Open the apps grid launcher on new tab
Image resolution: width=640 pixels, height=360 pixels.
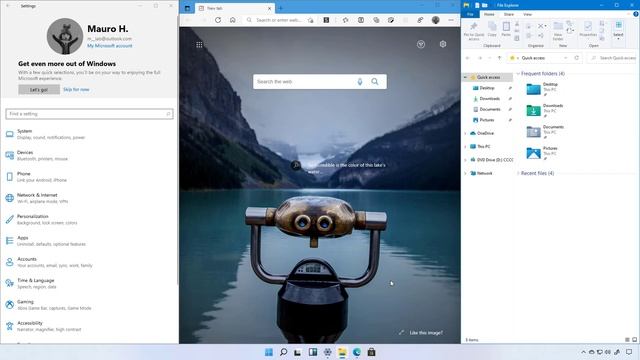199,45
